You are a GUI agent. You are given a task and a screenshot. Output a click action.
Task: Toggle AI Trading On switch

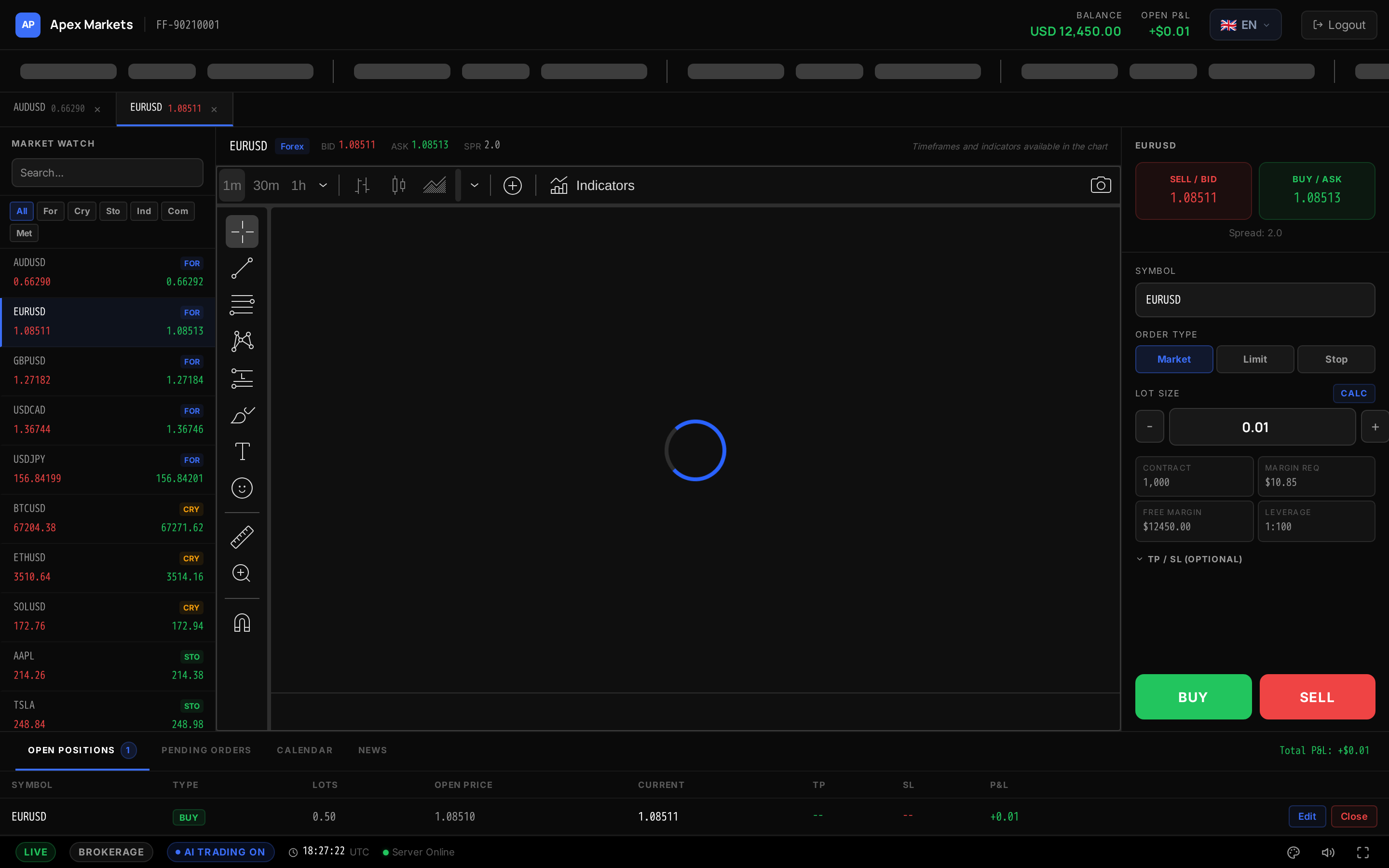(x=220, y=852)
